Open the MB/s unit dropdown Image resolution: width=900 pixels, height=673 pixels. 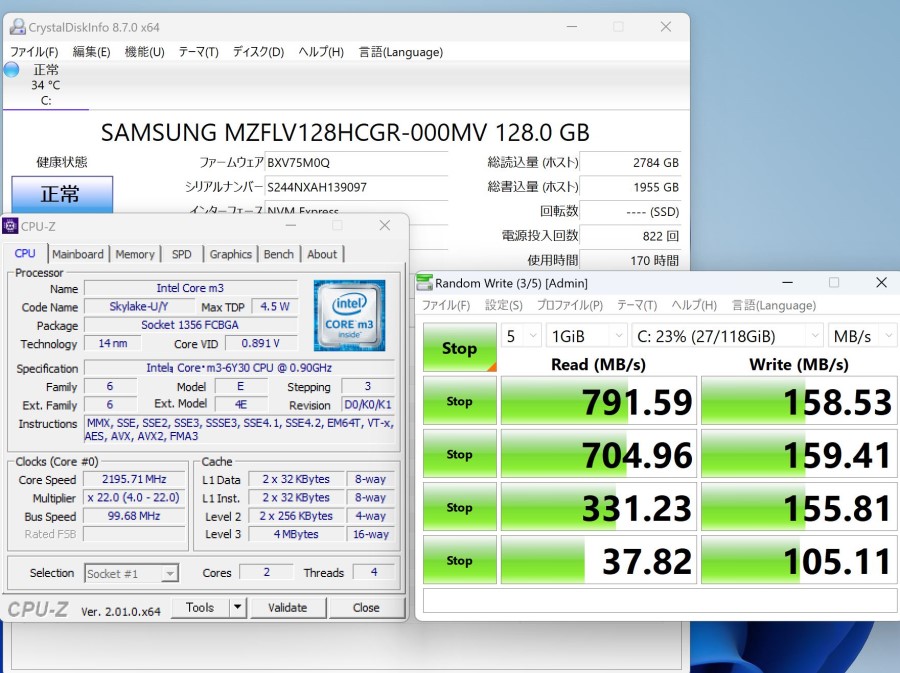tap(862, 336)
